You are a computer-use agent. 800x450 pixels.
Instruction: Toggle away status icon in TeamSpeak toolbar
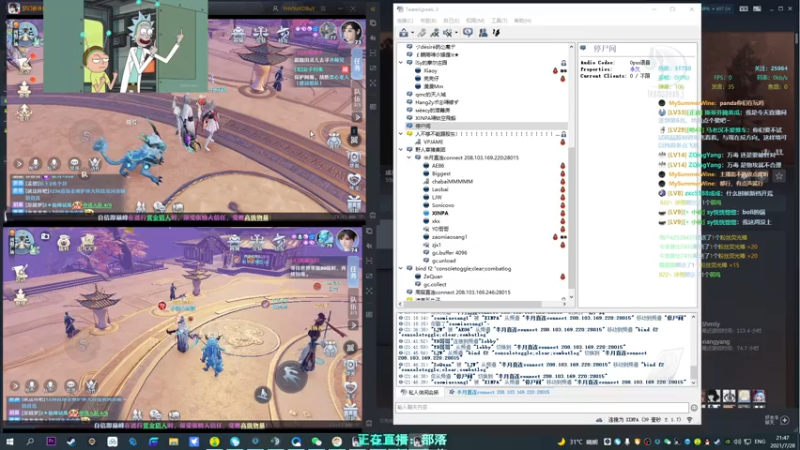[x=435, y=33]
